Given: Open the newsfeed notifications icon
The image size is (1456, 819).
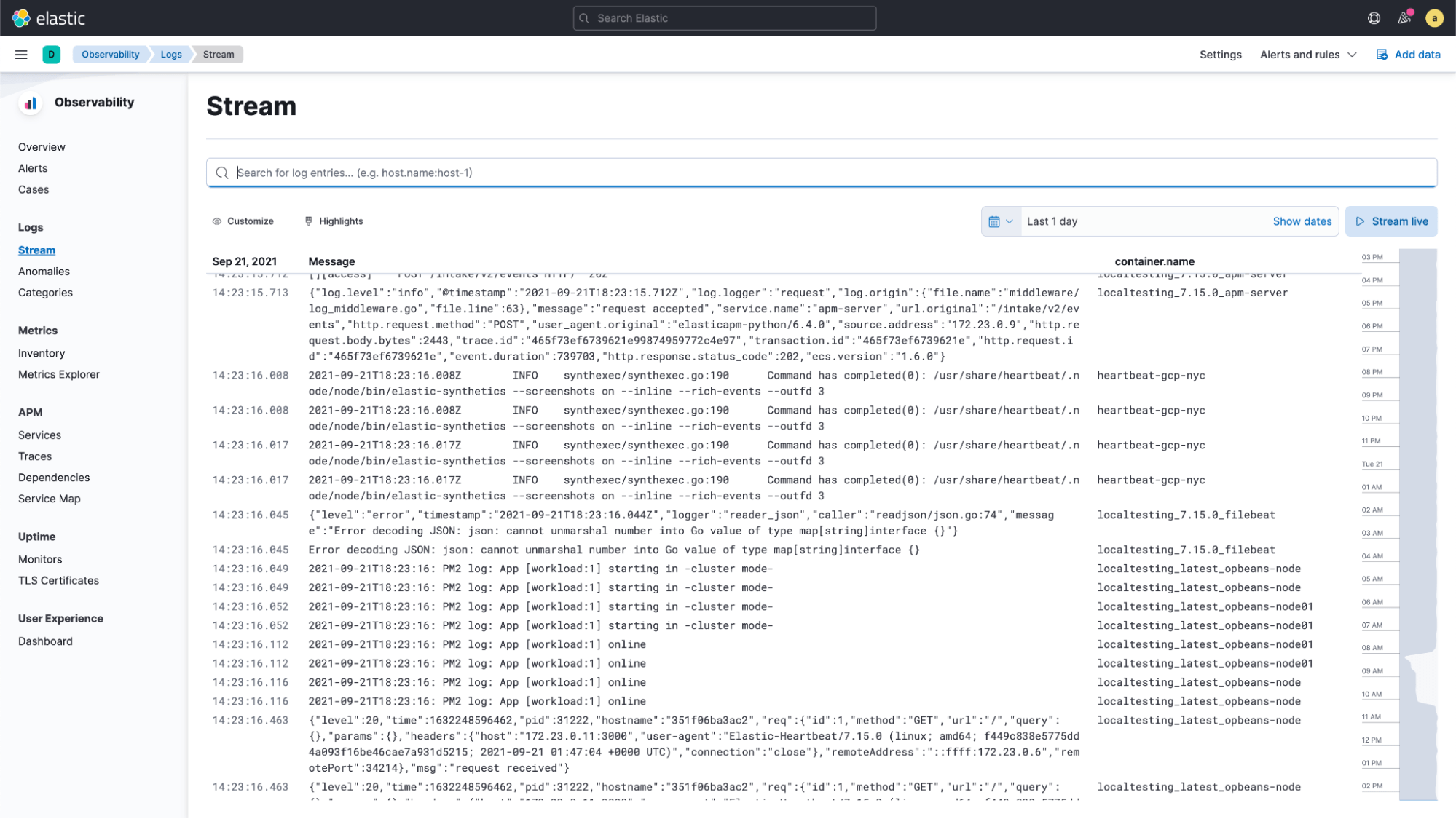Looking at the screenshot, I should point(1404,18).
